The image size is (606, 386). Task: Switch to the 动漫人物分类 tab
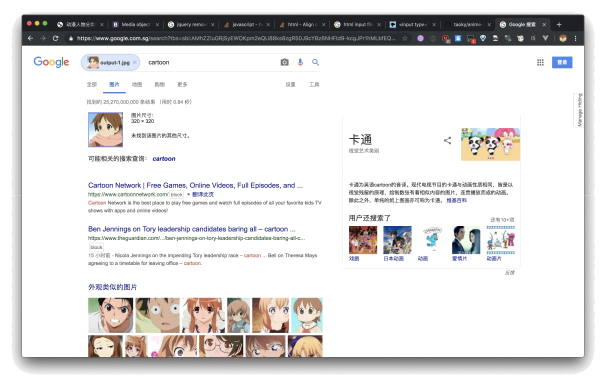pyautogui.click(x=80, y=24)
